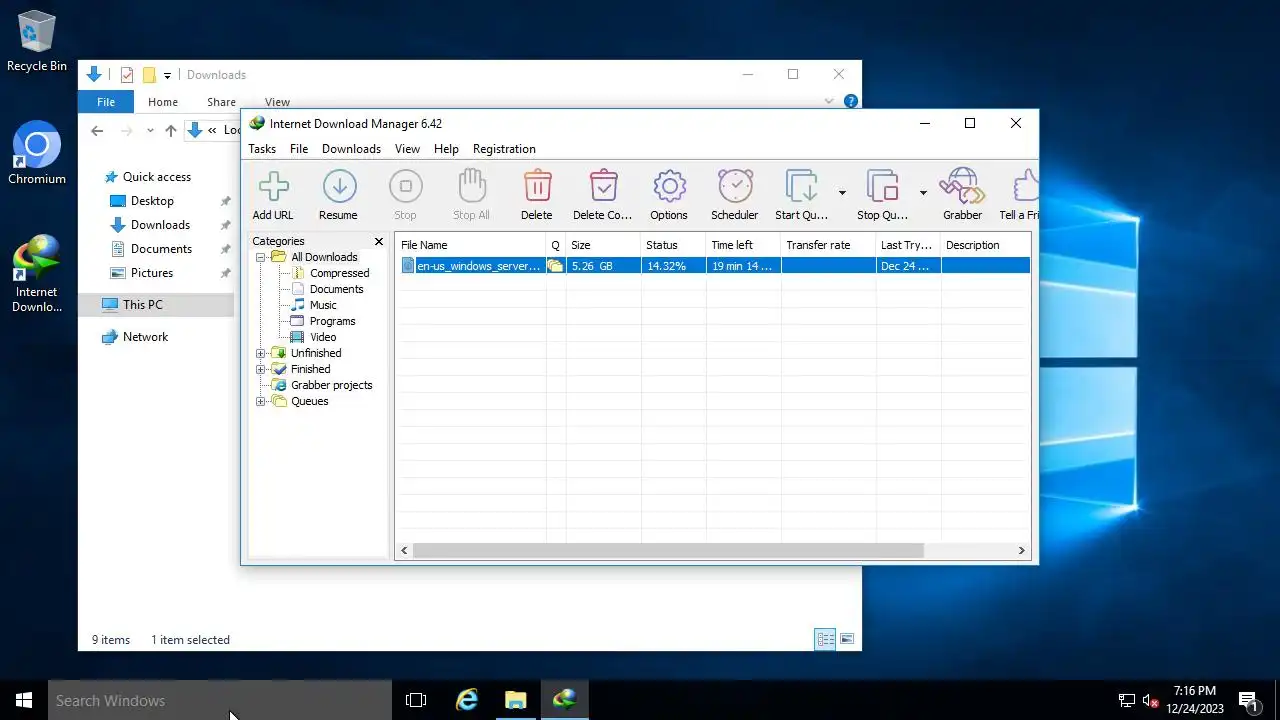Click the horizontal scrollbar right arrow

coord(1021,550)
